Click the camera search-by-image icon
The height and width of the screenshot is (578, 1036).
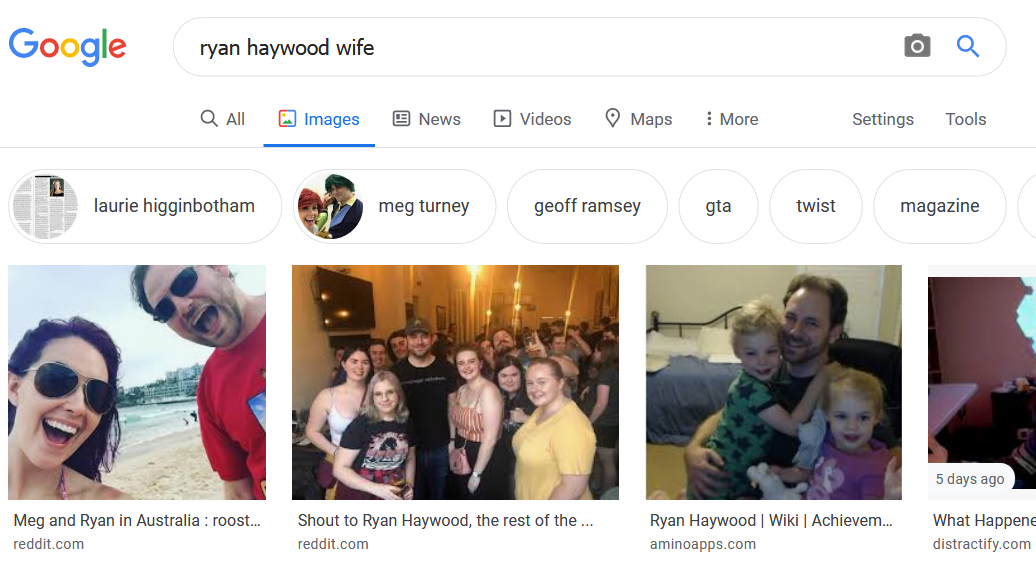(917, 46)
